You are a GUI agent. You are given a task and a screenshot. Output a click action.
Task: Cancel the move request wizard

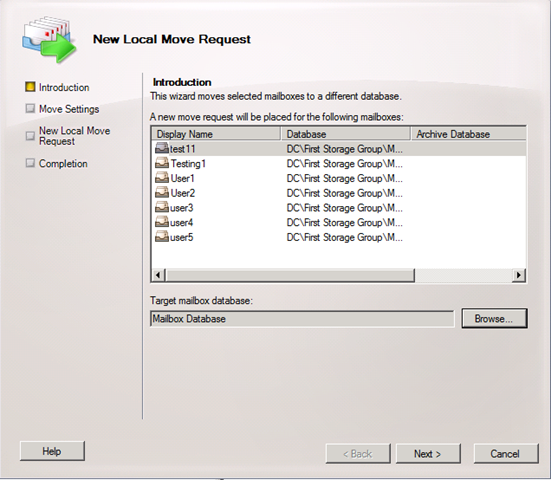pyautogui.click(x=506, y=454)
